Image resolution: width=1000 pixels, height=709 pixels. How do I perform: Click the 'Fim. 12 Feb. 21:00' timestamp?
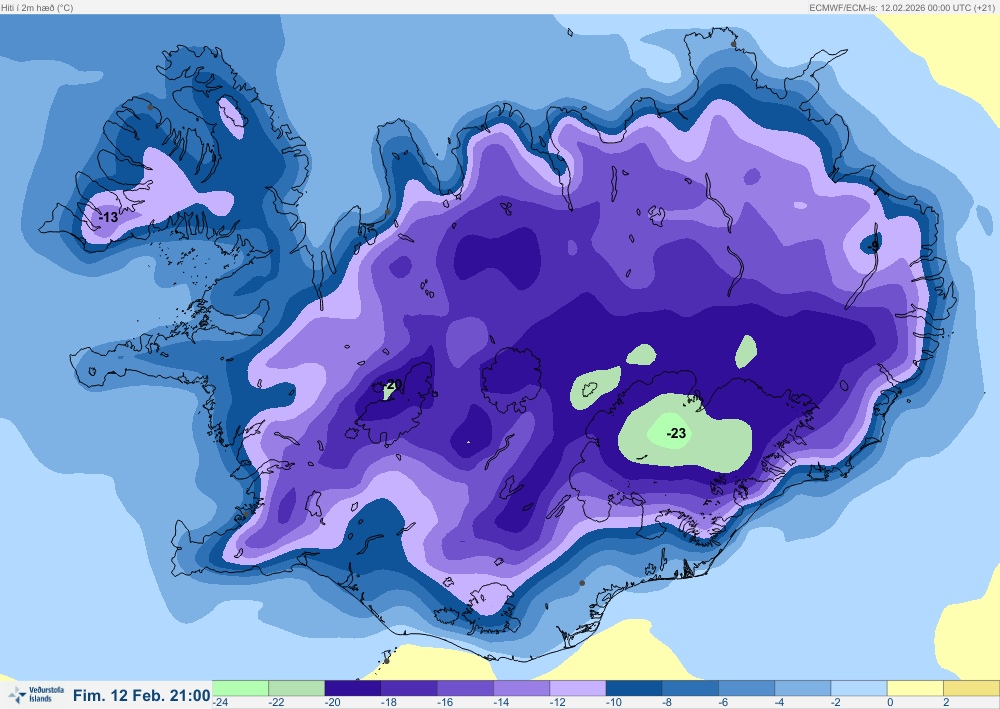point(142,695)
